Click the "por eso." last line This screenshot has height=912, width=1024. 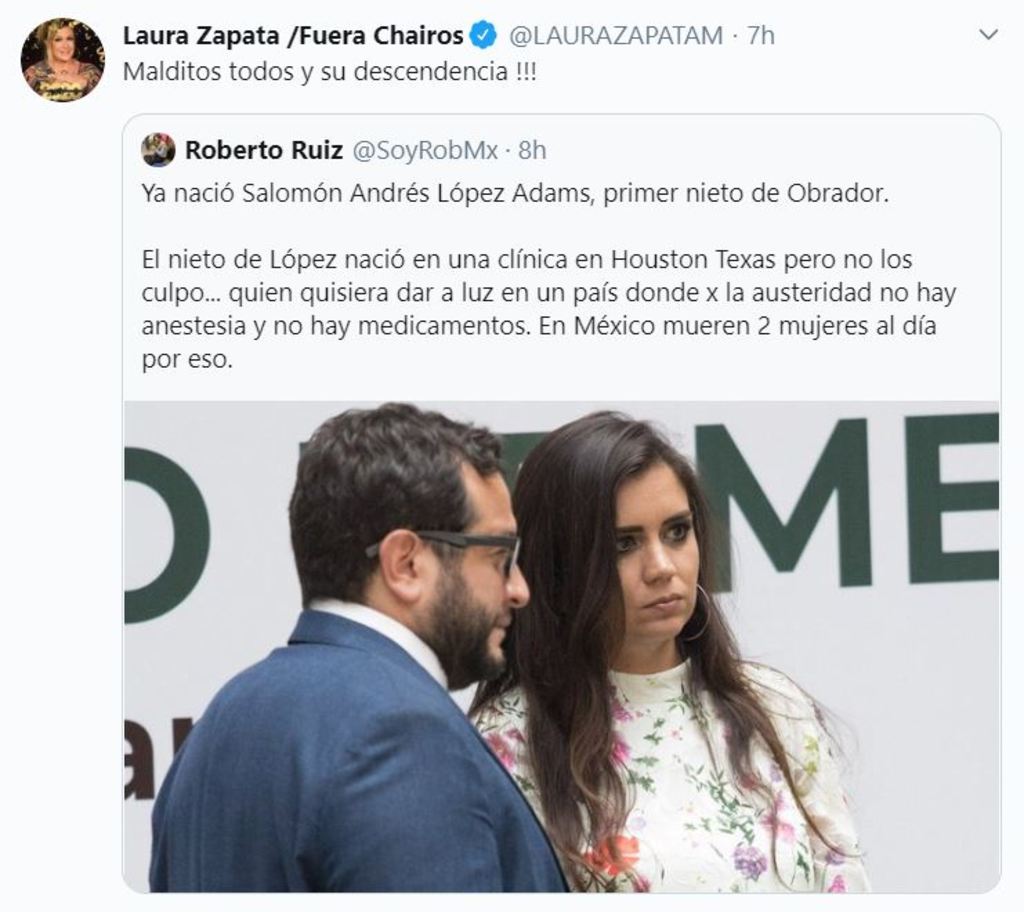[187, 359]
